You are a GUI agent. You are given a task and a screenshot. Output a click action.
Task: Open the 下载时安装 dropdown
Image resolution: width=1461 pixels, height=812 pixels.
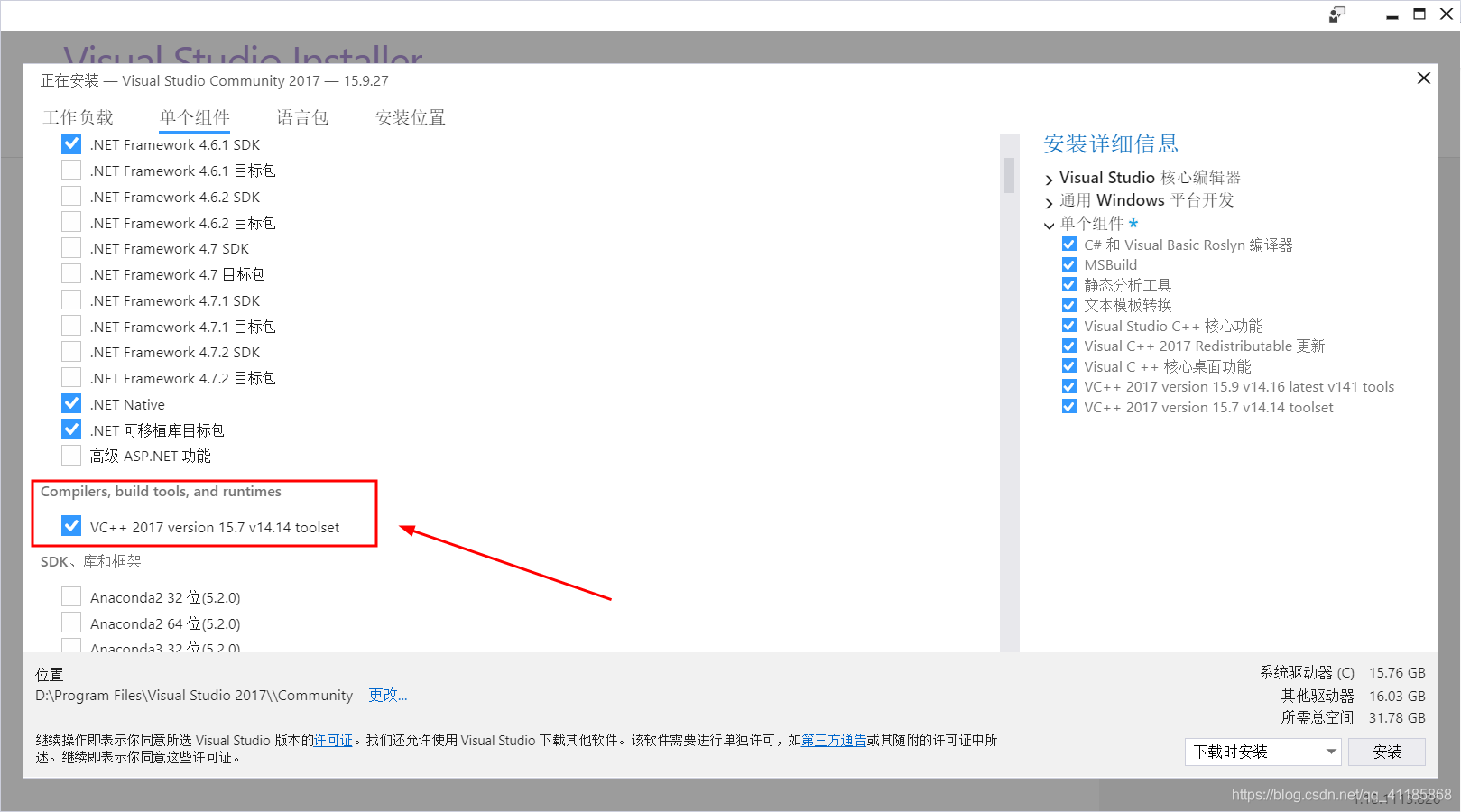[1263, 752]
